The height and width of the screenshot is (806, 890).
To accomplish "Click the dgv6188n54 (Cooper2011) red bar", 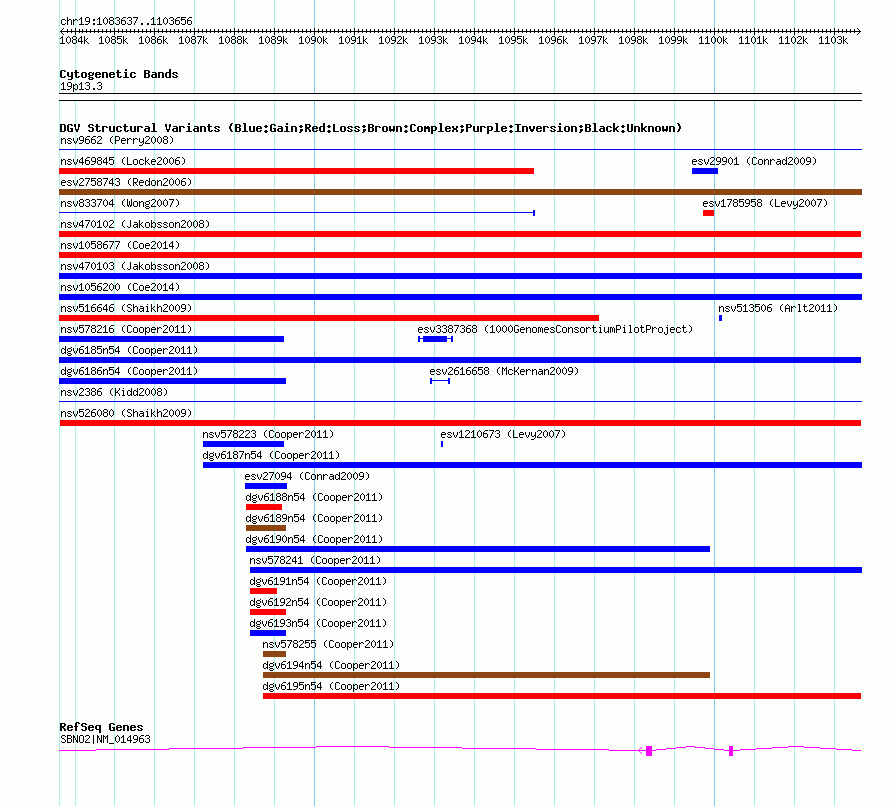I will (264, 507).
